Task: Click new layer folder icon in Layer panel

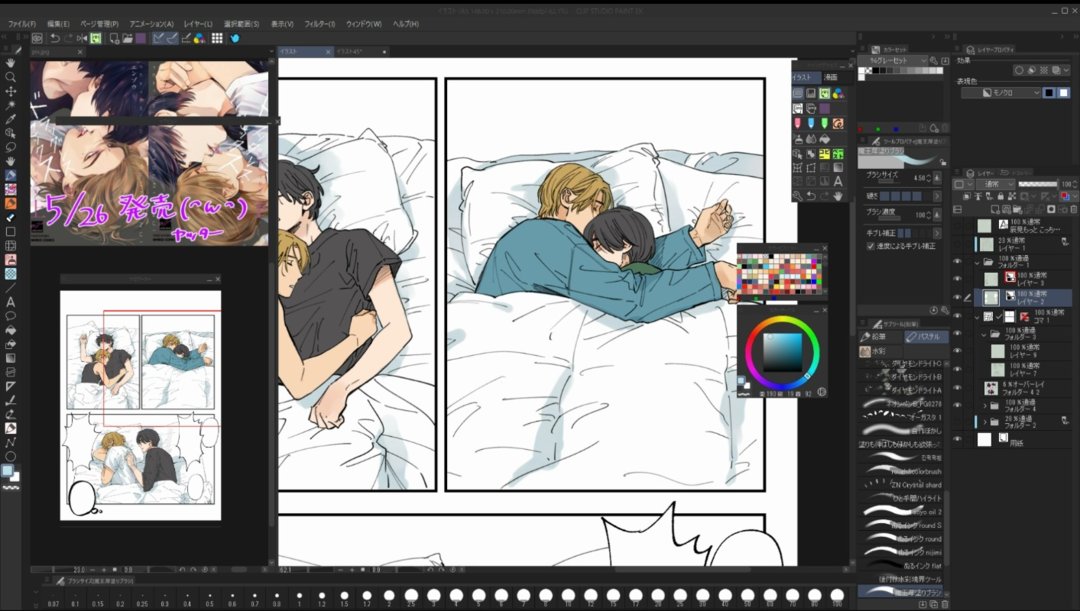Action: [x=1018, y=209]
